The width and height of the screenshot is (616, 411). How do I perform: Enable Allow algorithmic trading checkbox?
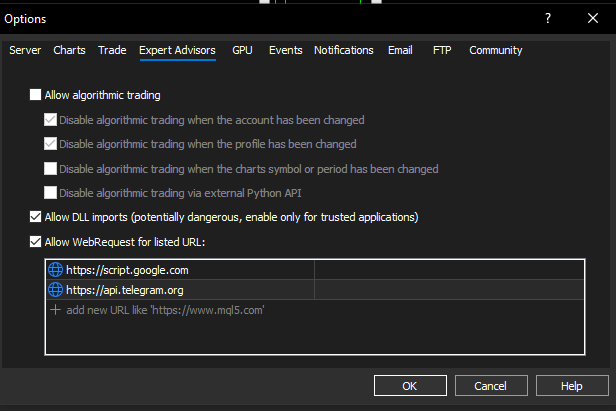tap(35, 95)
